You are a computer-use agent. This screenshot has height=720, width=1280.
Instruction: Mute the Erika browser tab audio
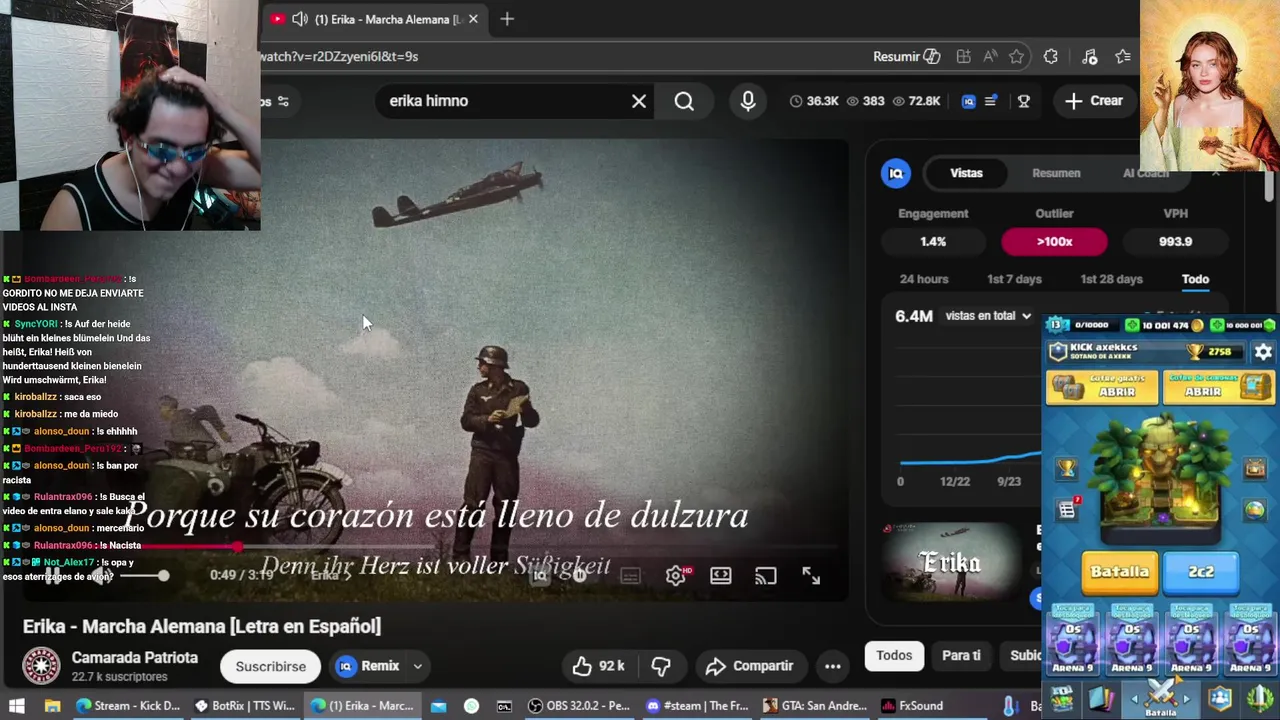pos(299,19)
